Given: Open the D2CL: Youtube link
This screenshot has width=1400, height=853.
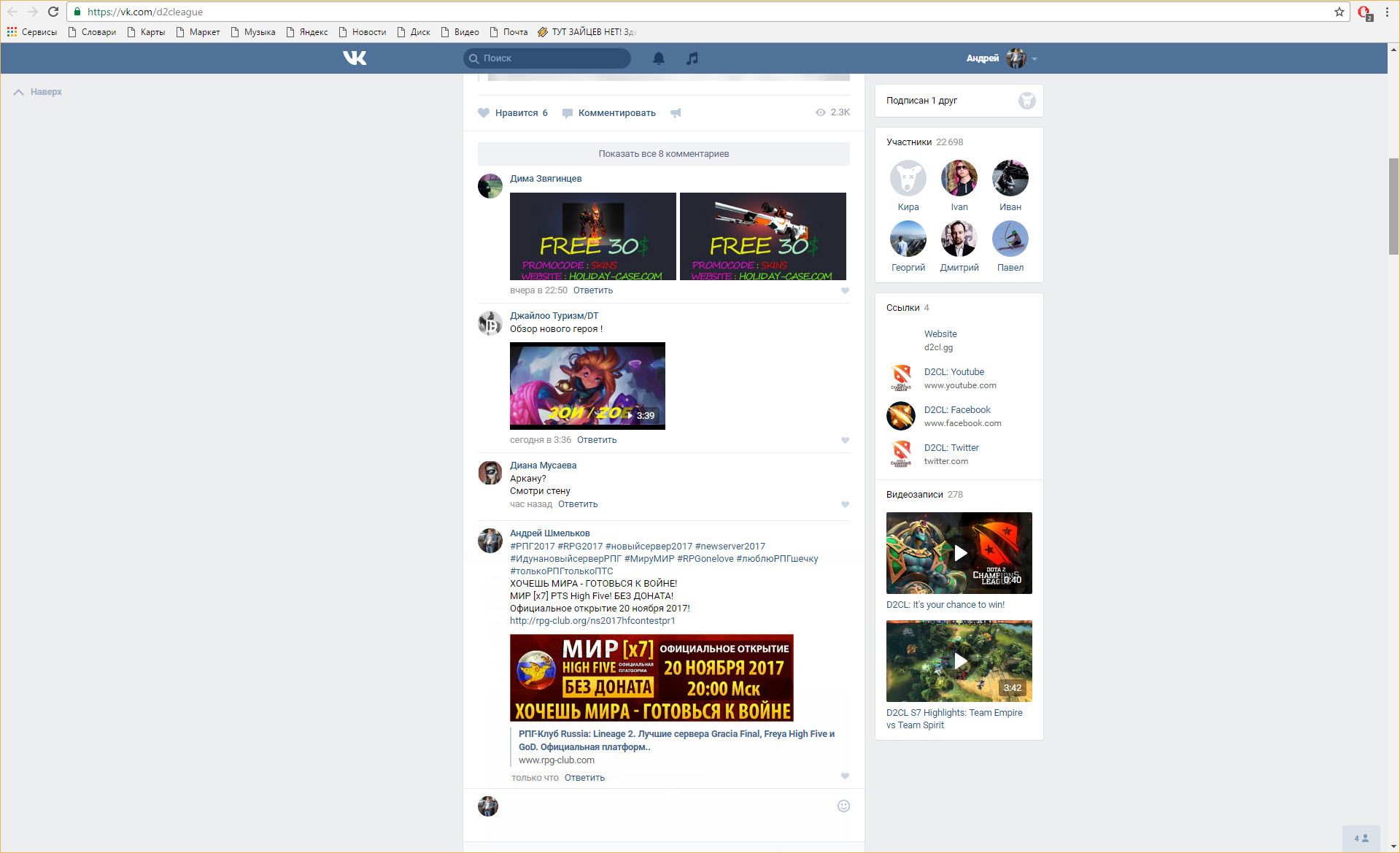Looking at the screenshot, I should [954, 372].
